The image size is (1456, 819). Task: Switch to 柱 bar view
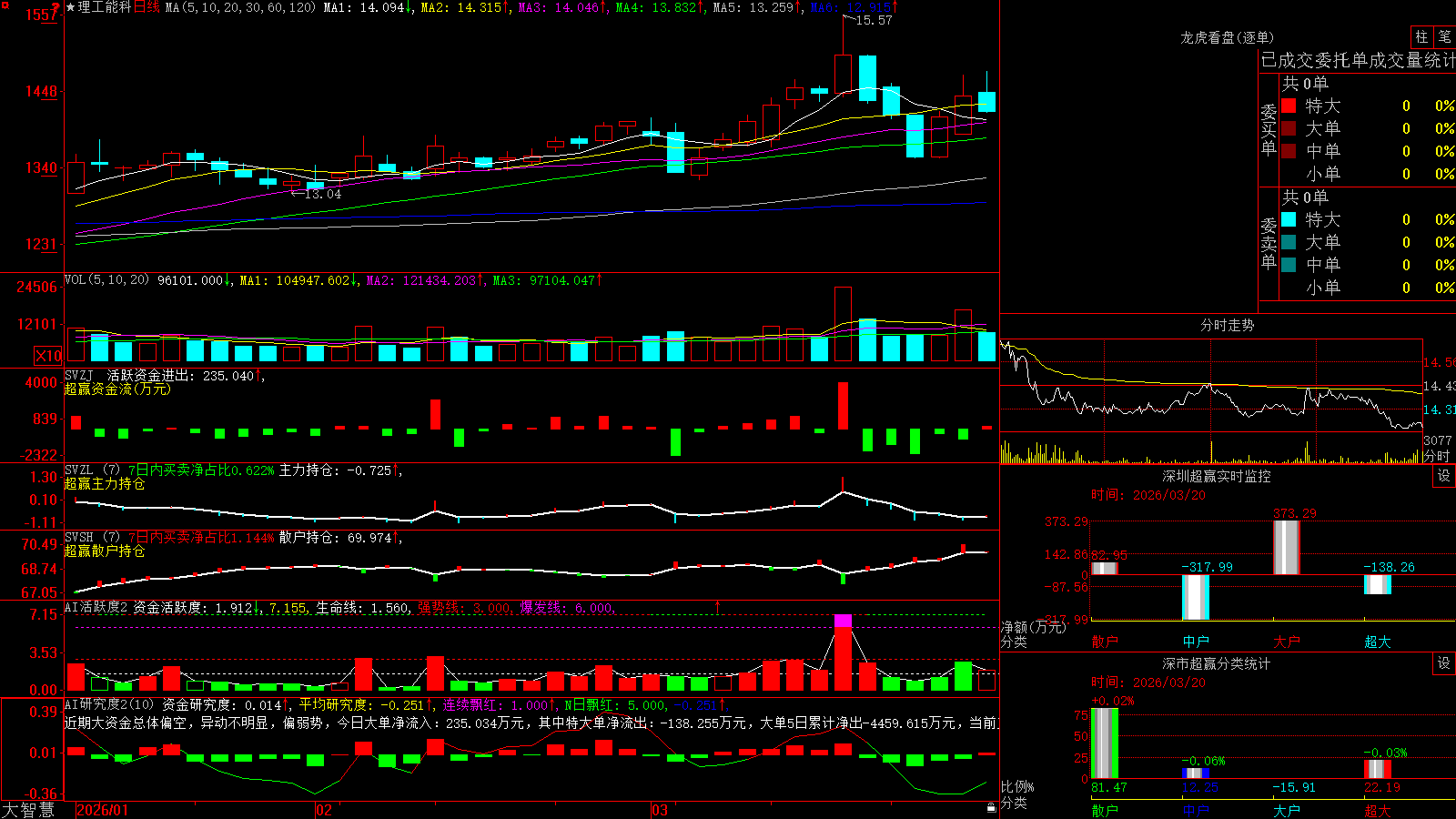(1421, 37)
